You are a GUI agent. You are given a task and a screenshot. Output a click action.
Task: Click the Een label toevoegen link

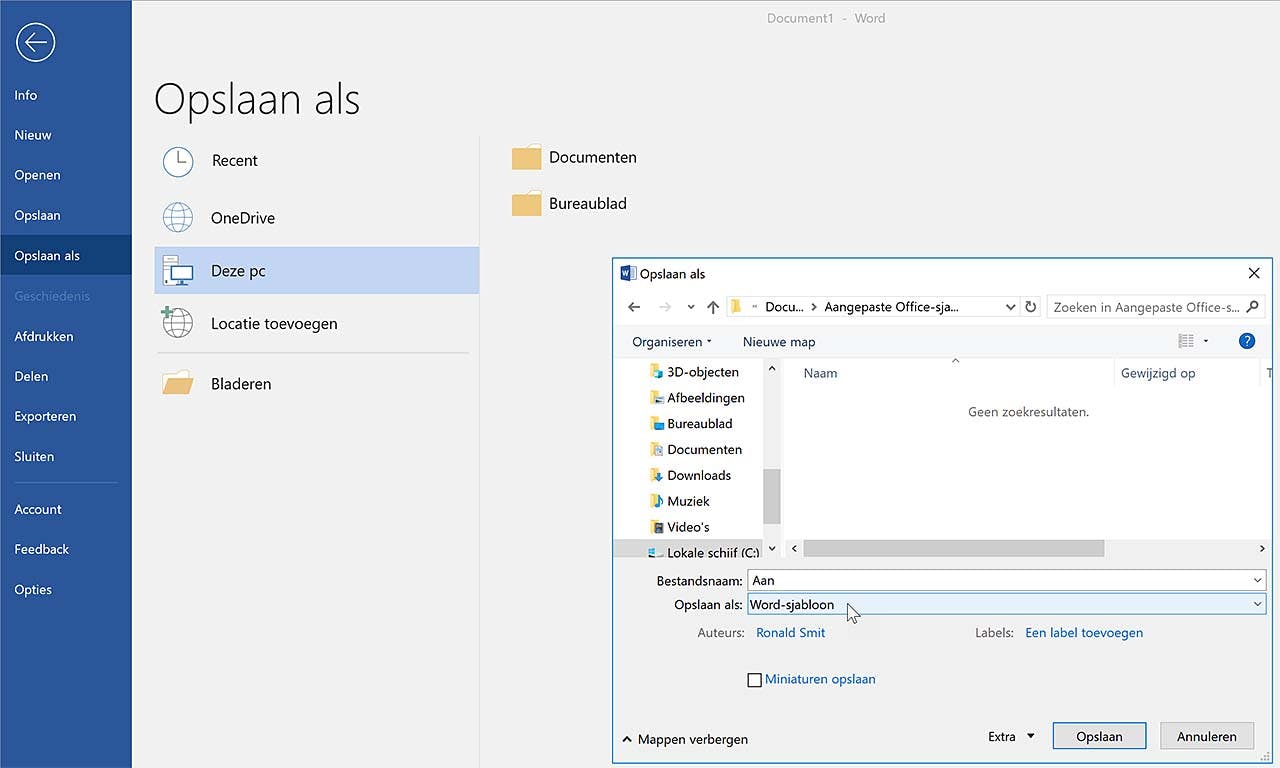pos(1084,633)
